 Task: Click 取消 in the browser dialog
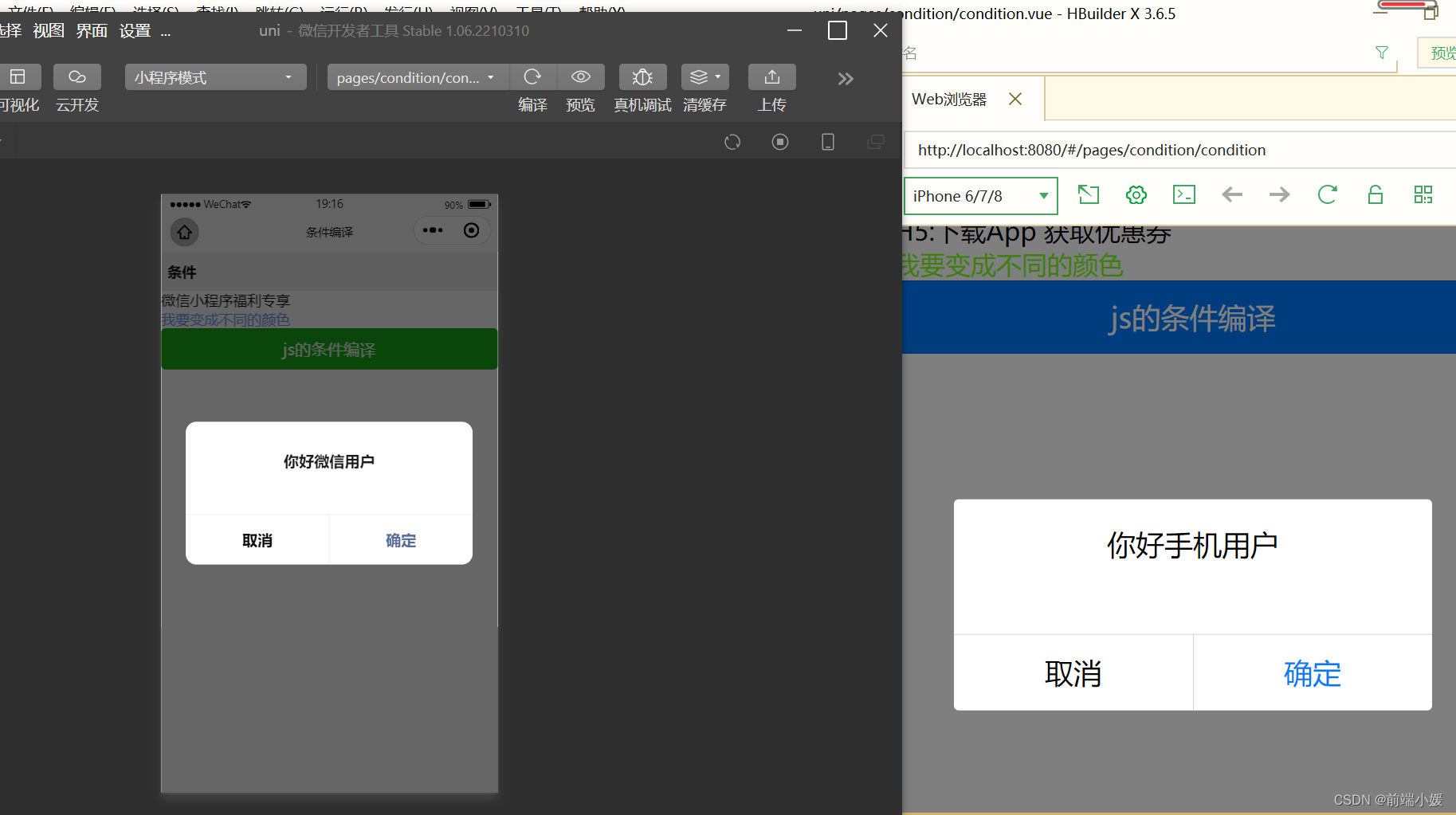click(x=1073, y=673)
